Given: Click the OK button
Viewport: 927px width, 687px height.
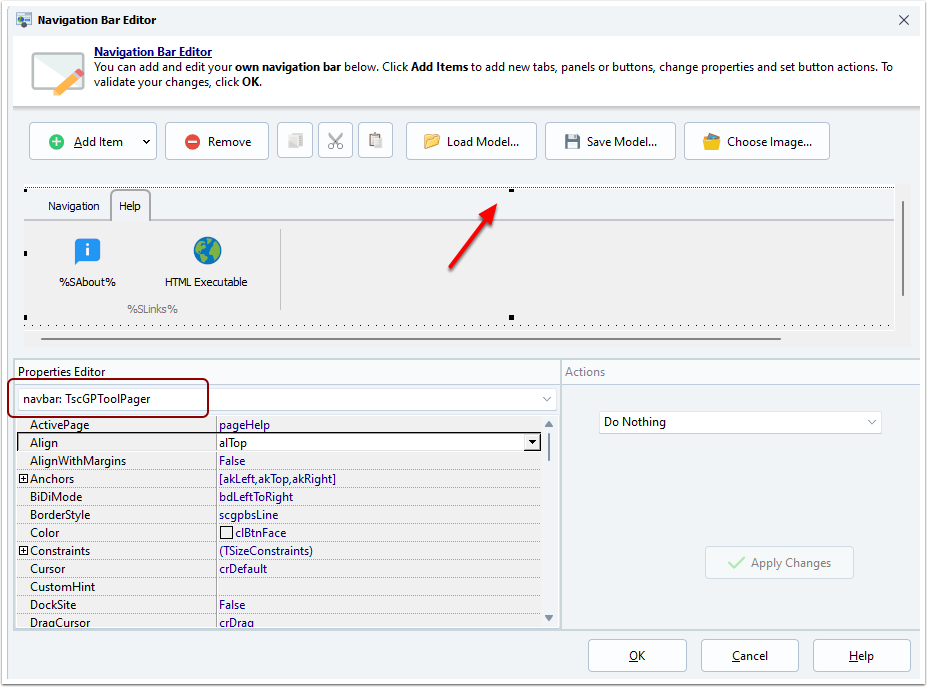Looking at the screenshot, I should pos(637,656).
